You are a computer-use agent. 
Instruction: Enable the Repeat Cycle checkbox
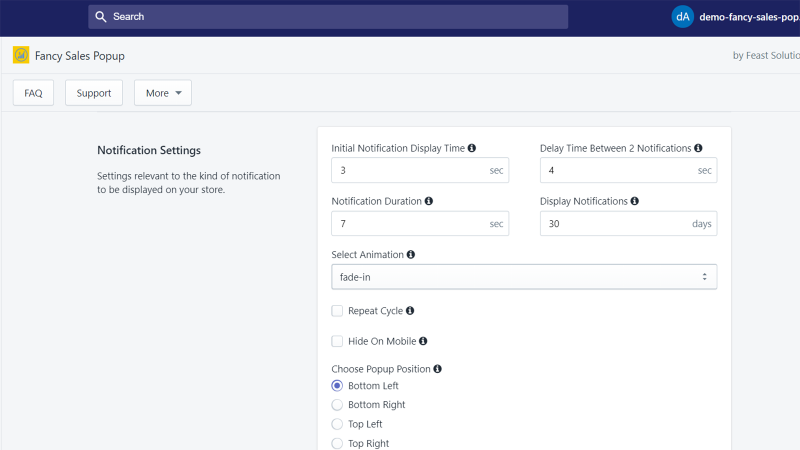337,311
